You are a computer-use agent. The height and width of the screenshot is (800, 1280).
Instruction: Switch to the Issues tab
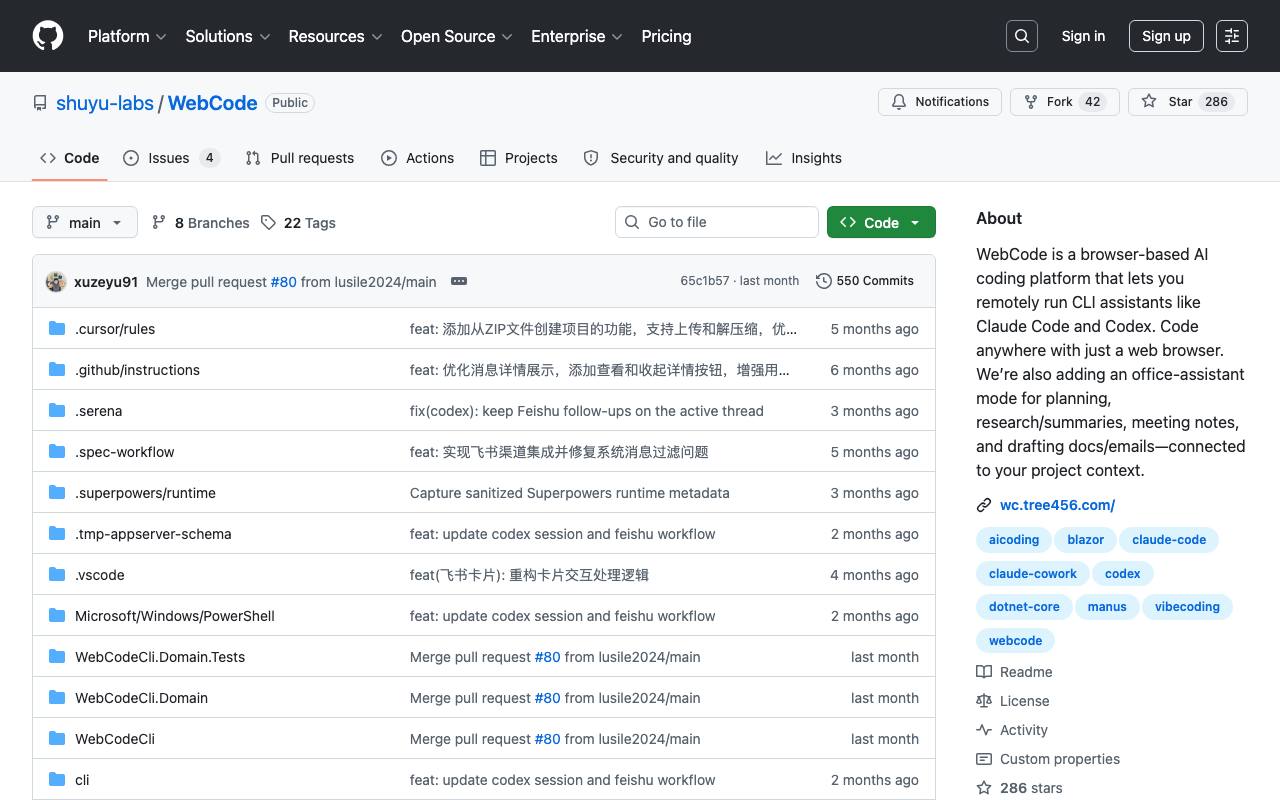[x=171, y=158]
